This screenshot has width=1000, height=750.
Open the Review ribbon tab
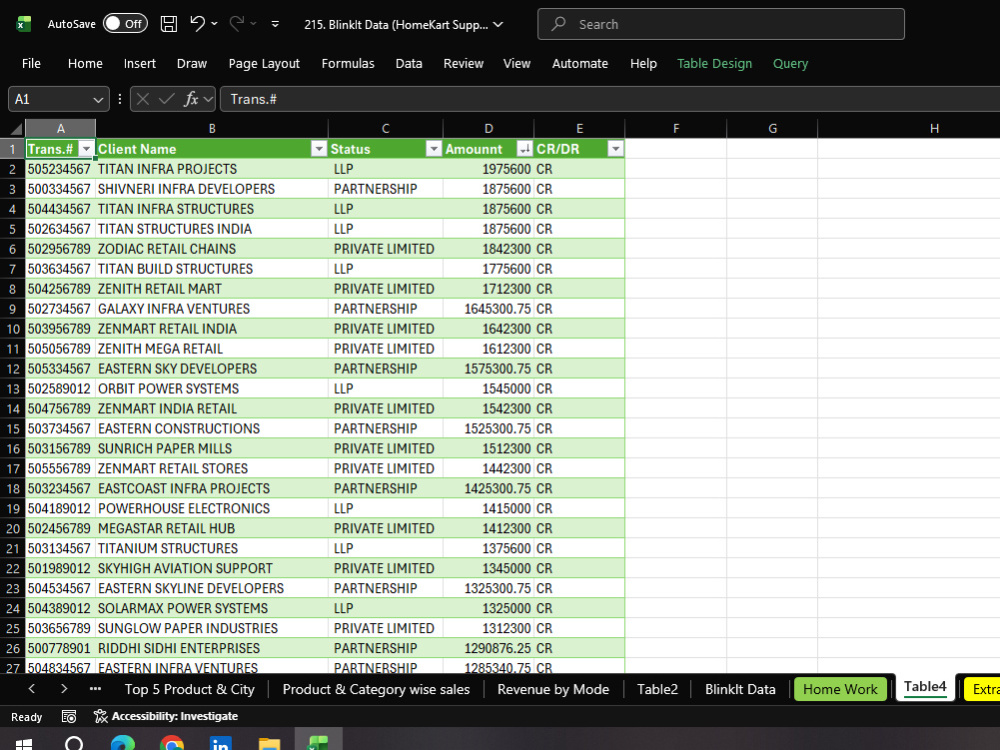(x=464, y=64)
